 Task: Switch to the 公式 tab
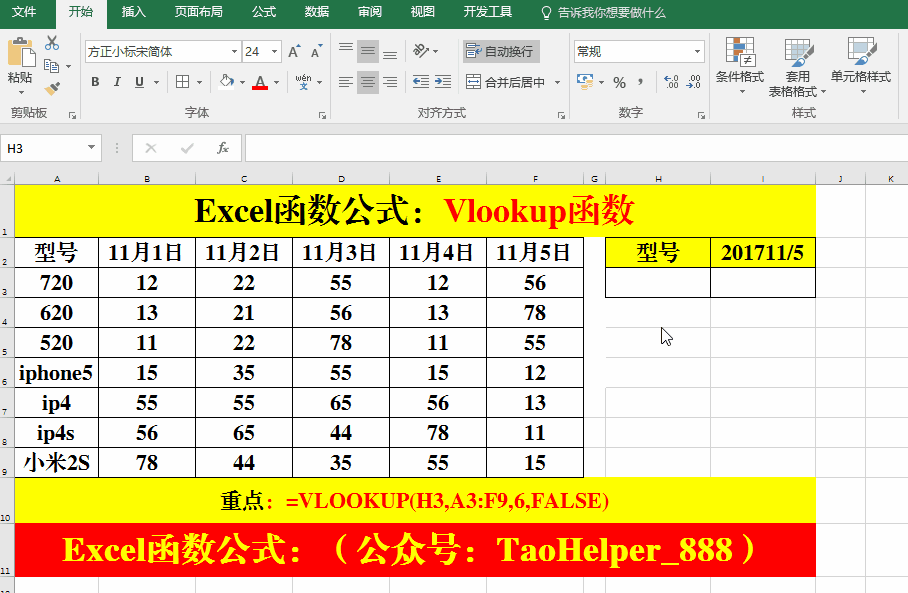pyautogui.click(x=264, y=12)
